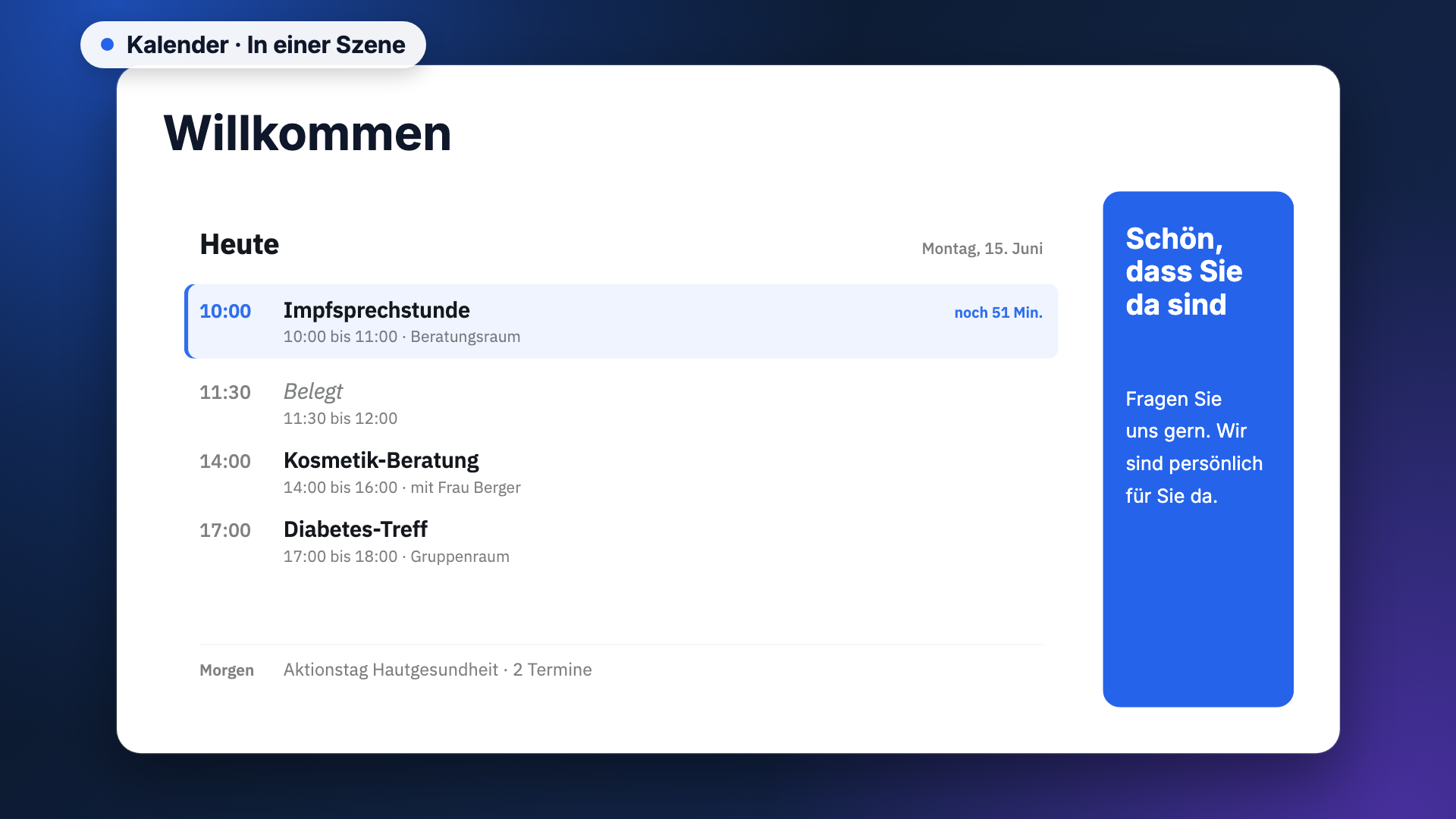Click the Schön, dass Sie da sind headline
This screenshot has width=1456, height=819.
(1184, 271)
